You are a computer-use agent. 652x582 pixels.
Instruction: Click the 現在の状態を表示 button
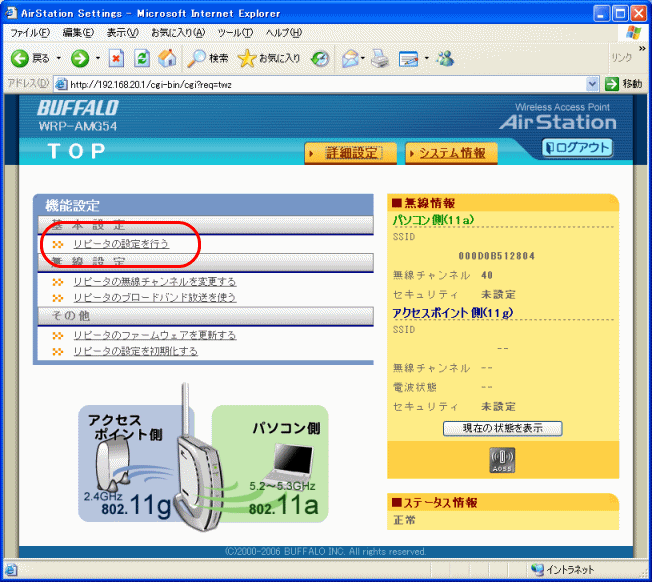502,428
